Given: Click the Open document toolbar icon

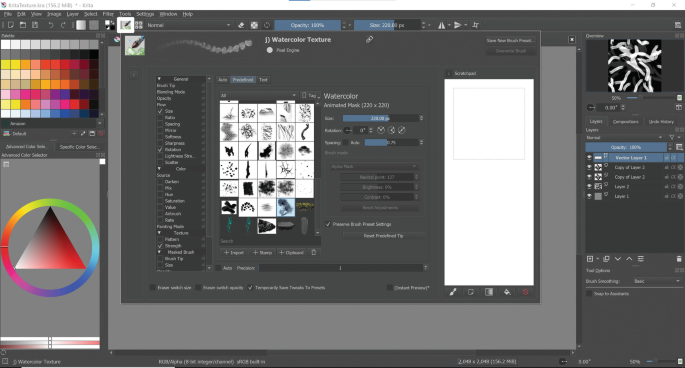Looking at the screenshot, I should coord(23,25).
